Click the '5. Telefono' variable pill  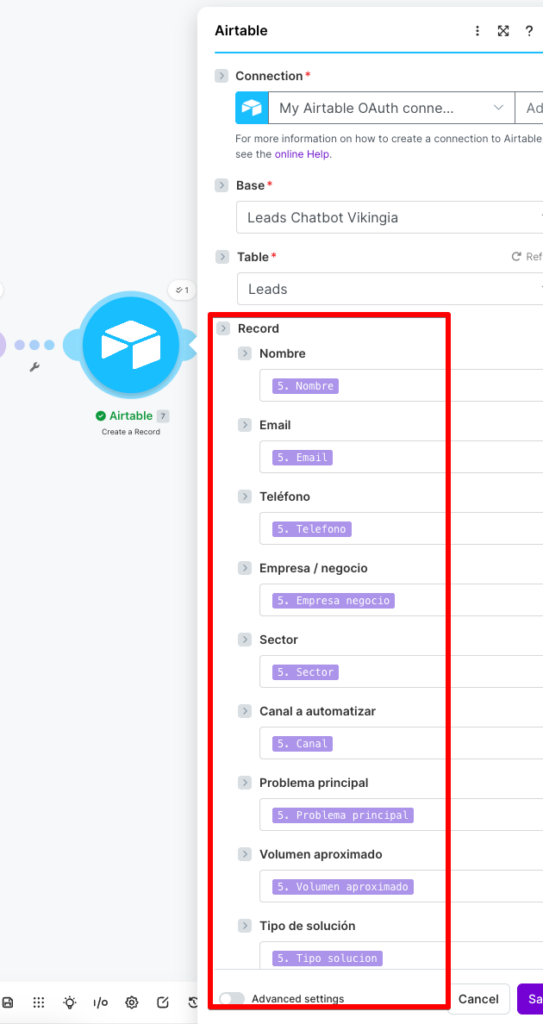pos(312,529)
